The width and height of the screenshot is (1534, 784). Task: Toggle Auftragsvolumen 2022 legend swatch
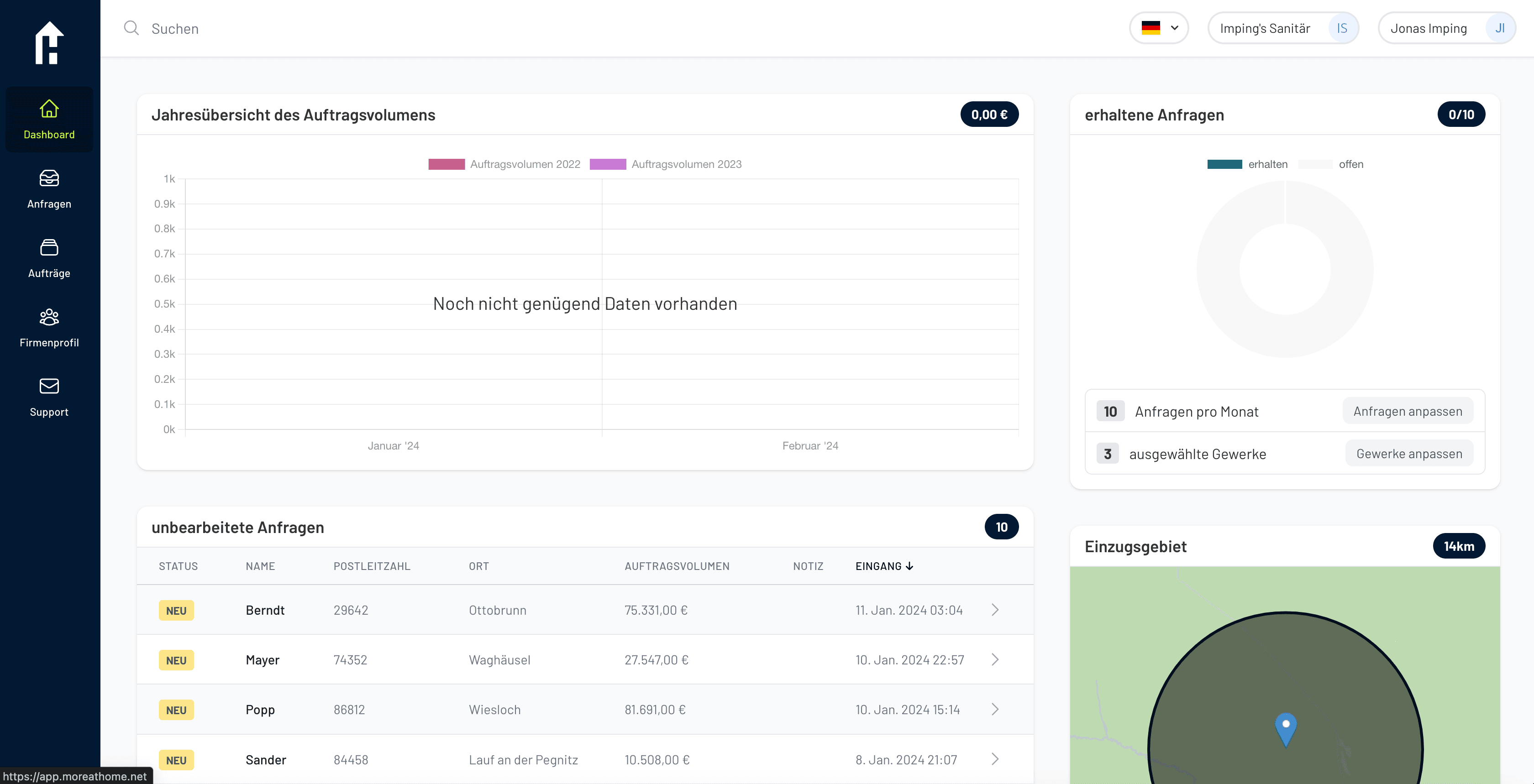tap(447, 164)
